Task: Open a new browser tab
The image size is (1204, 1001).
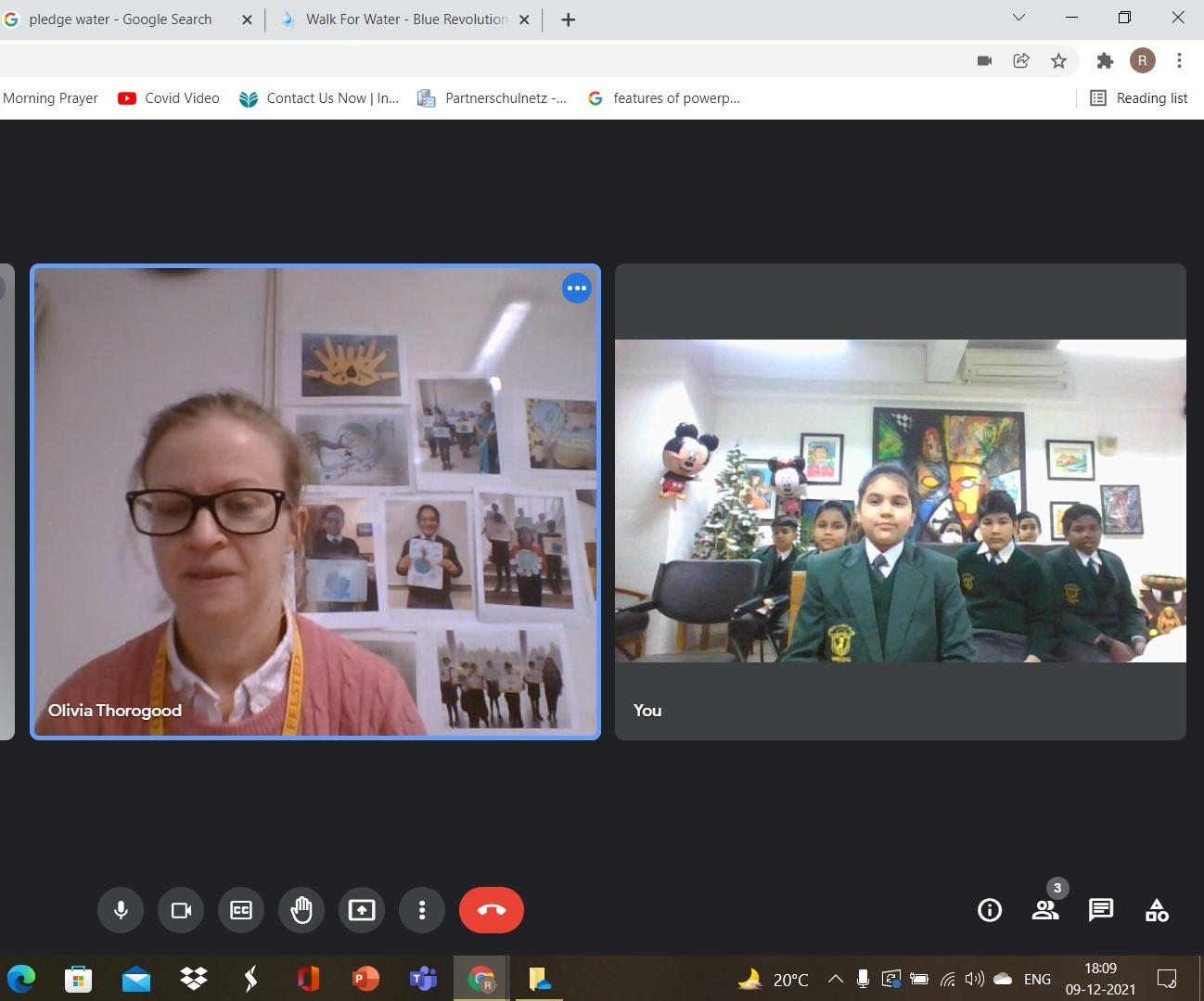Action: [x=569, y=19]
